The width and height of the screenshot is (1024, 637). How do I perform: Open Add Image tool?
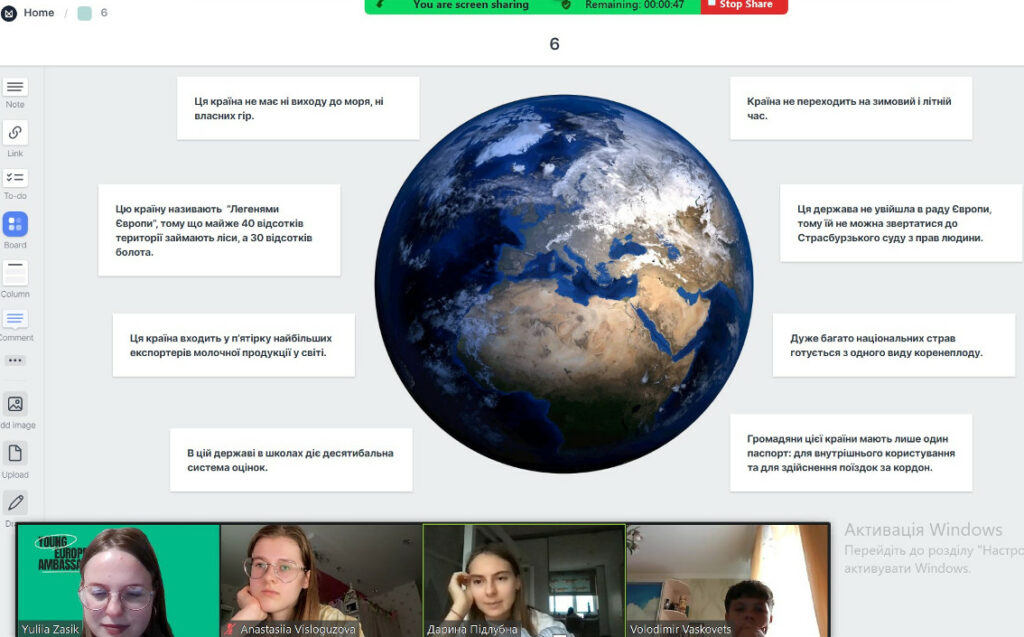click(x=14, y=404)
